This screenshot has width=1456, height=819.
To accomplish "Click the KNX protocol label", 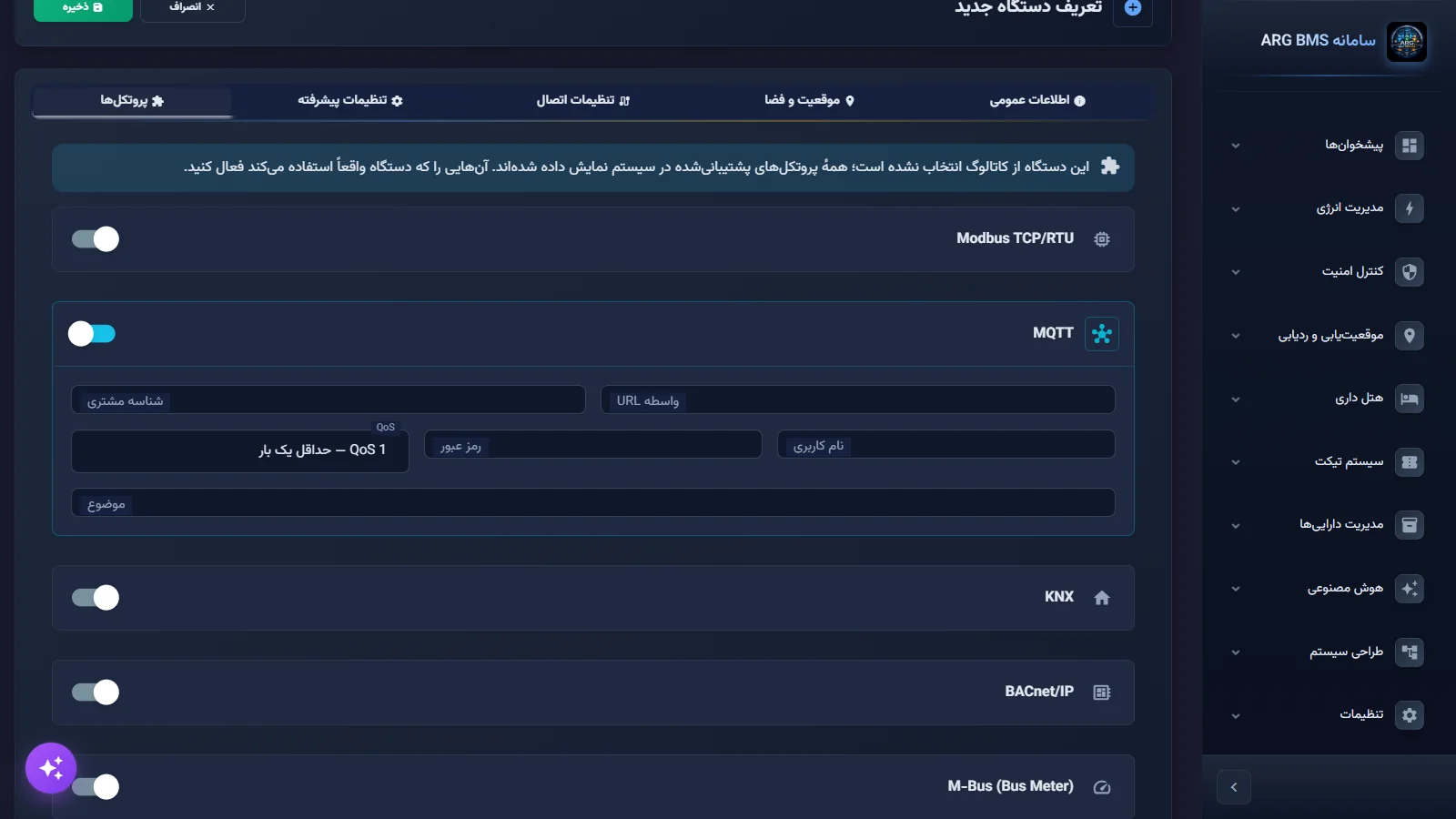I will [x=1059, y=597].
